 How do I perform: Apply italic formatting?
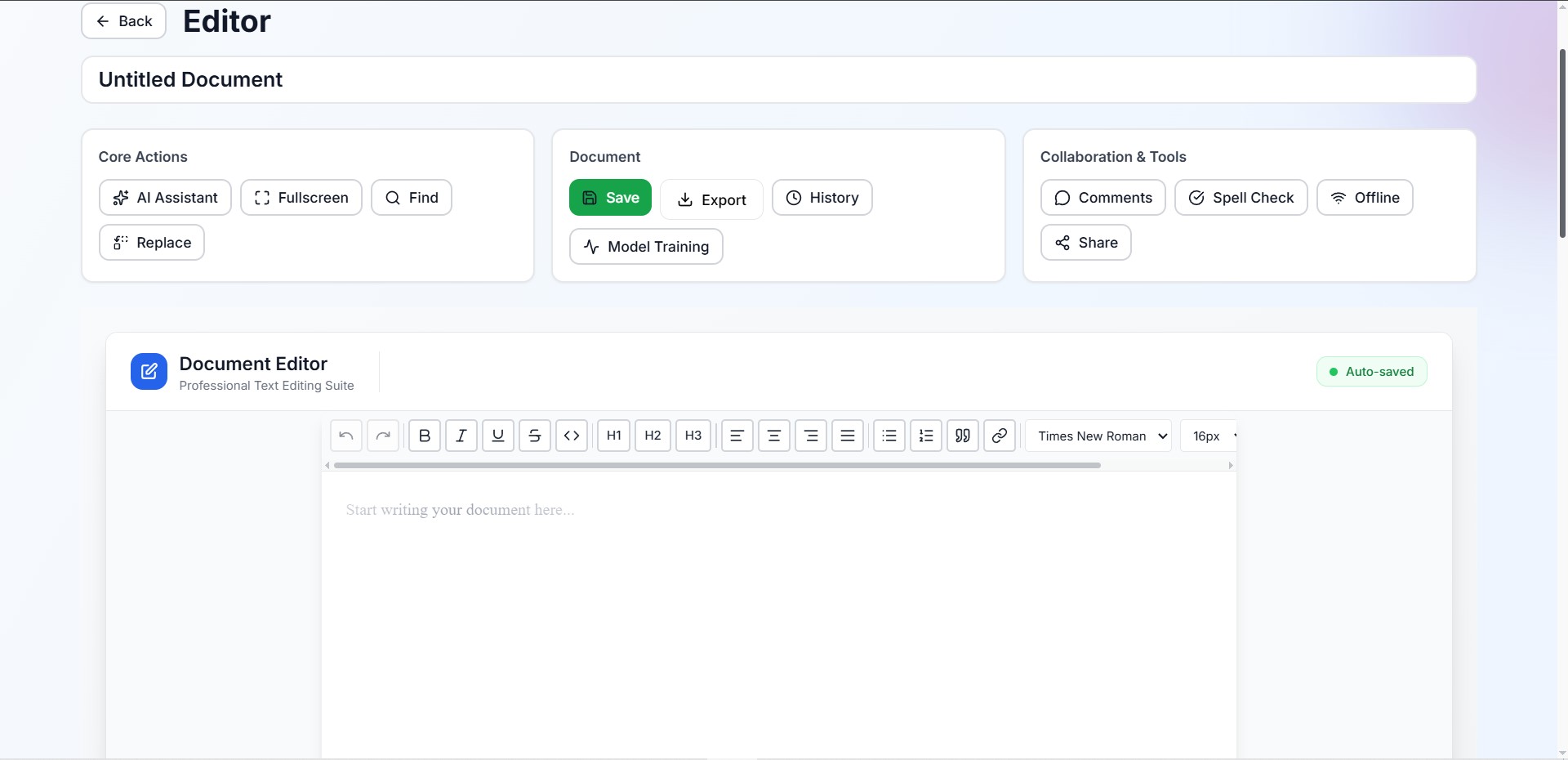click(461, 436)
